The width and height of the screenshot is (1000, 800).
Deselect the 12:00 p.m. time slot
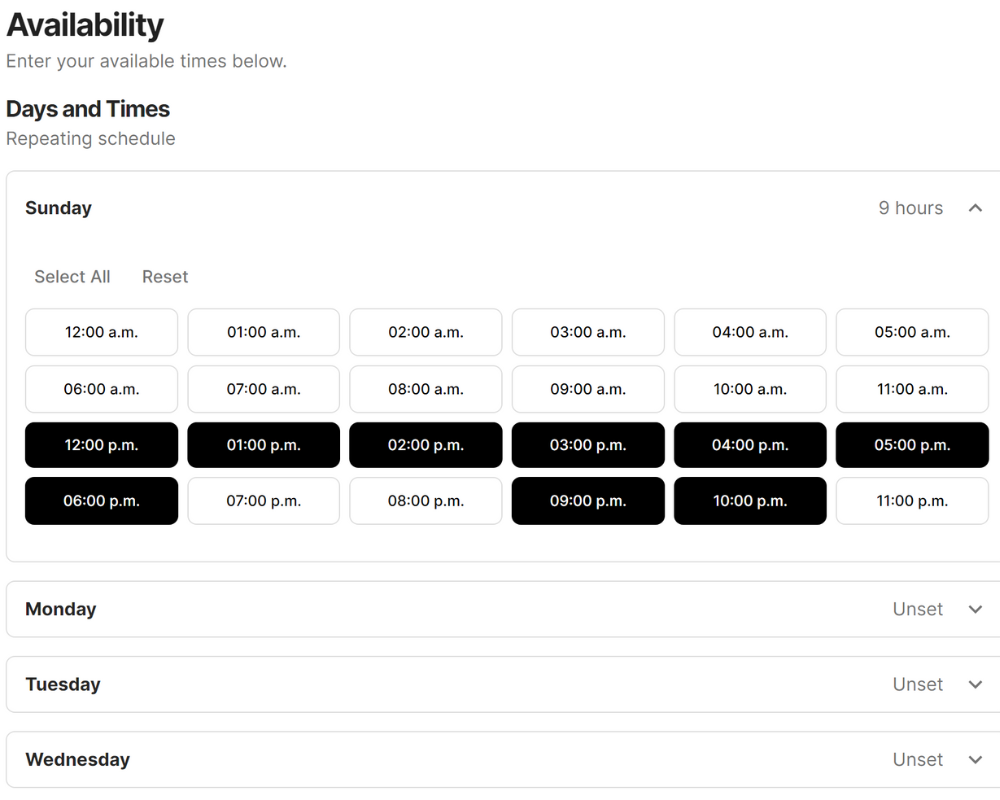101,445
